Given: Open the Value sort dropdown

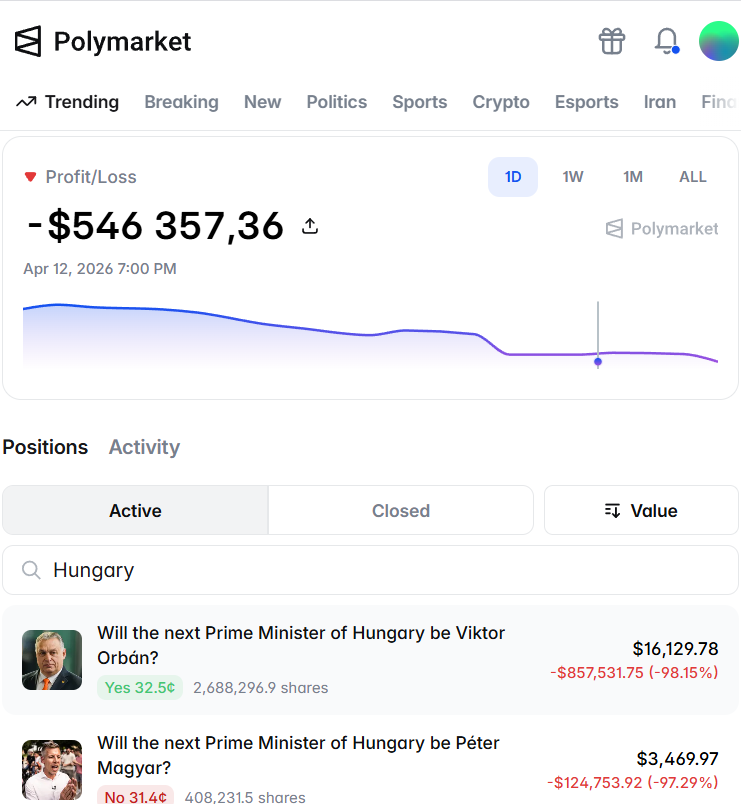Looking at the screenshot, I should pos(641,510).
